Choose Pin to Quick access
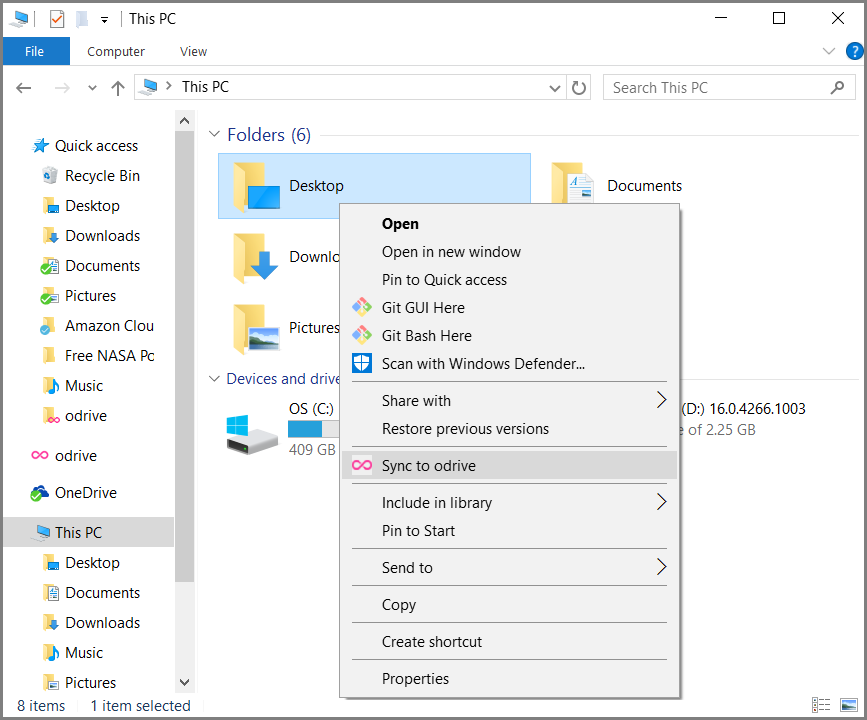Viewport: 867px width, 720px height. [509, 280]
